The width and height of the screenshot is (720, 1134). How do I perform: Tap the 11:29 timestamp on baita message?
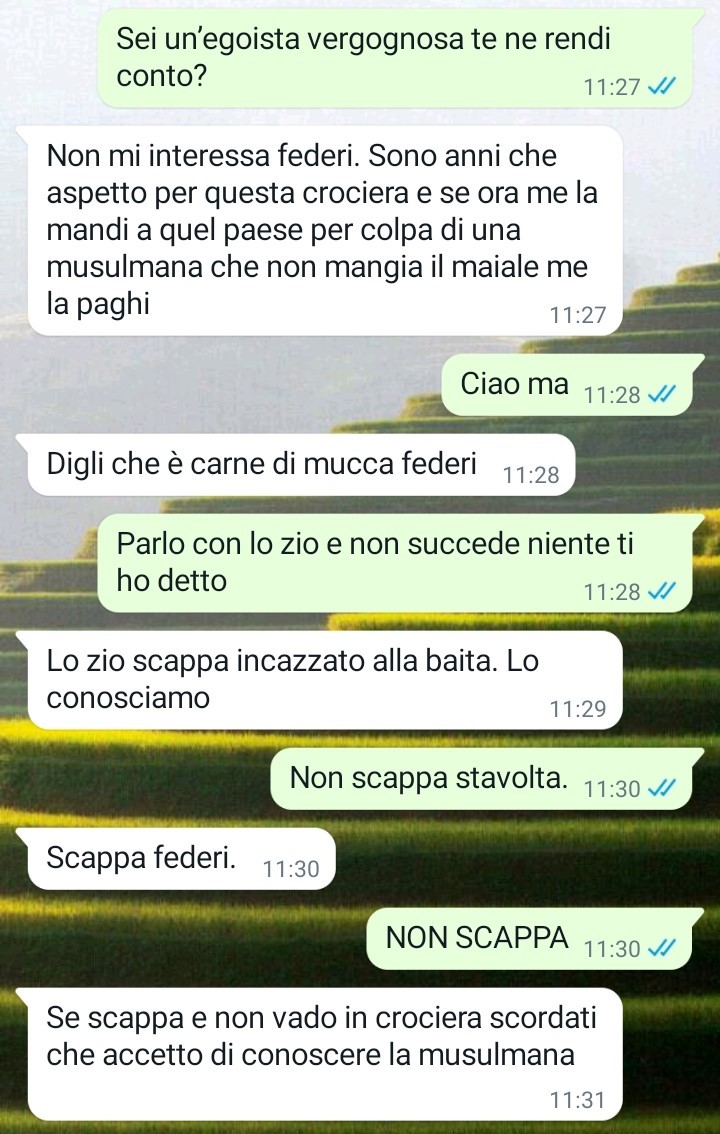coord(577,709)
